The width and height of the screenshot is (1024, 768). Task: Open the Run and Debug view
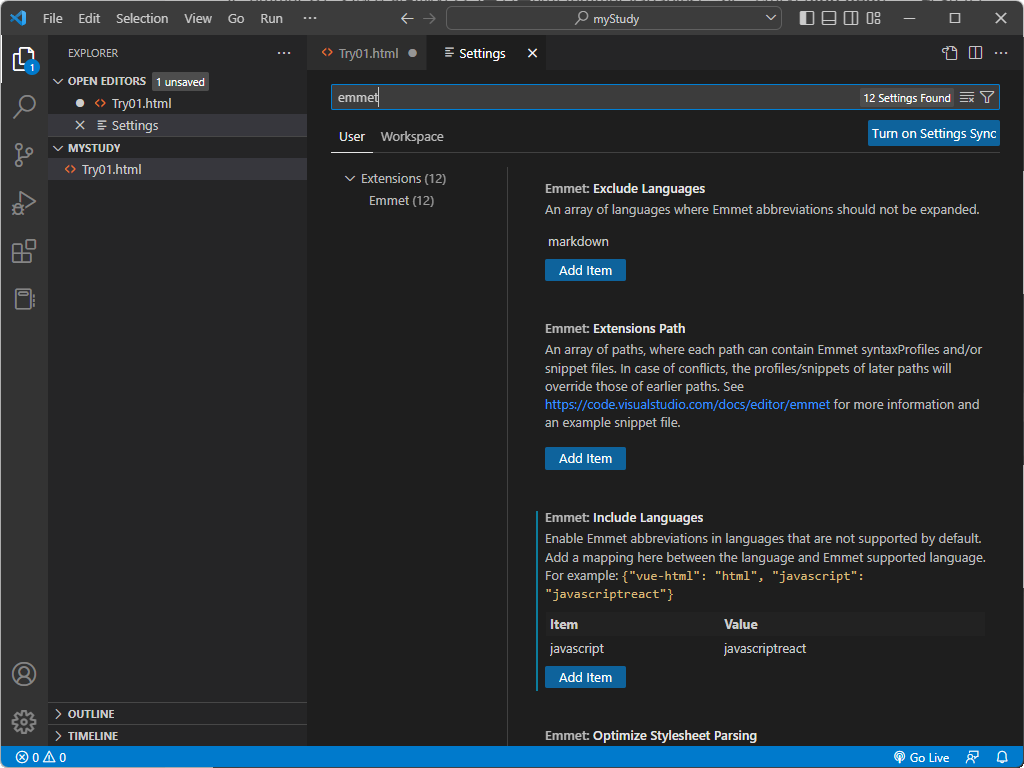point(24,203)
